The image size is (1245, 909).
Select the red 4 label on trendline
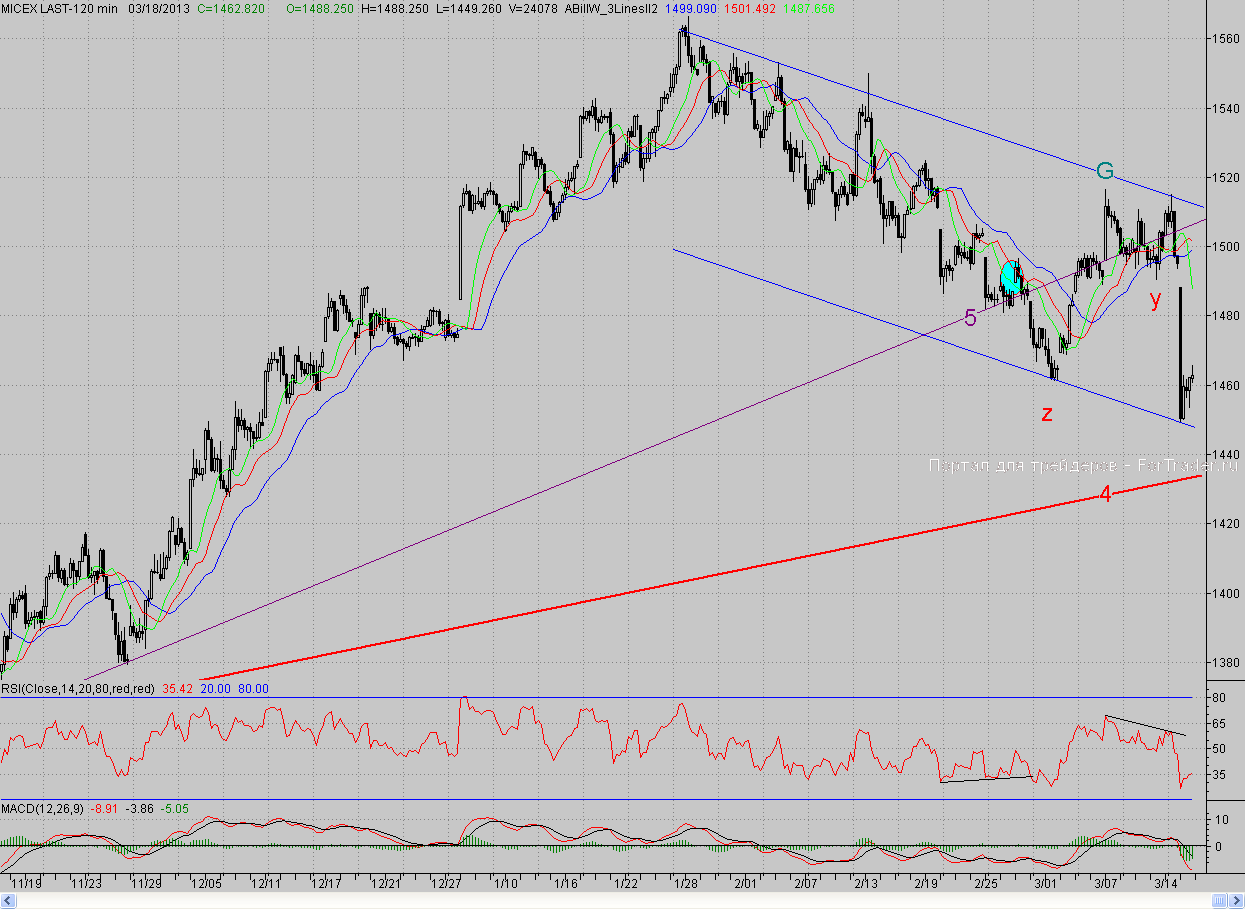pos(1105,493)
